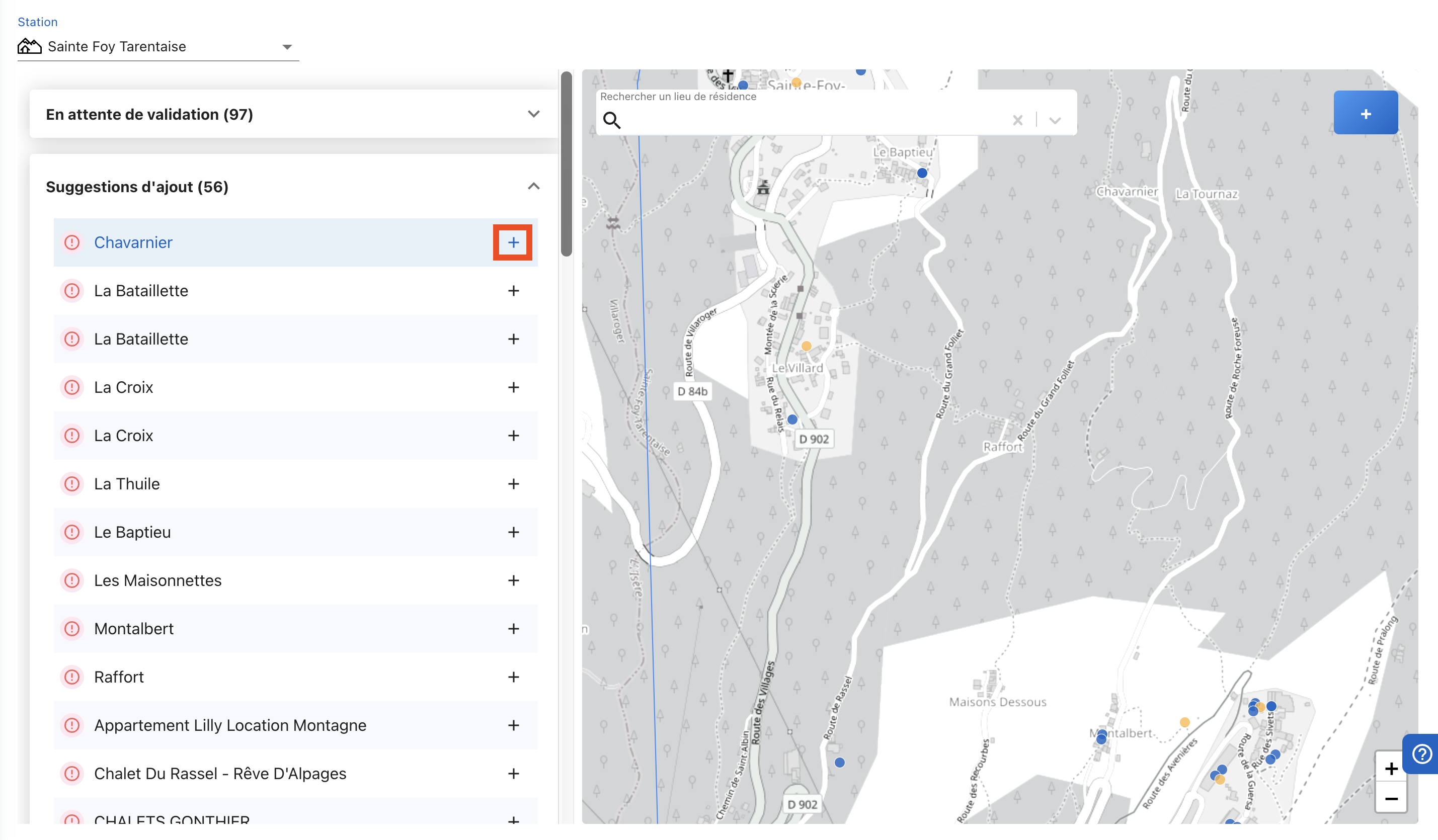Screen dimensions: 1438x840
Task: Click the plus icon next to Chavarnier
Action: 513,242
